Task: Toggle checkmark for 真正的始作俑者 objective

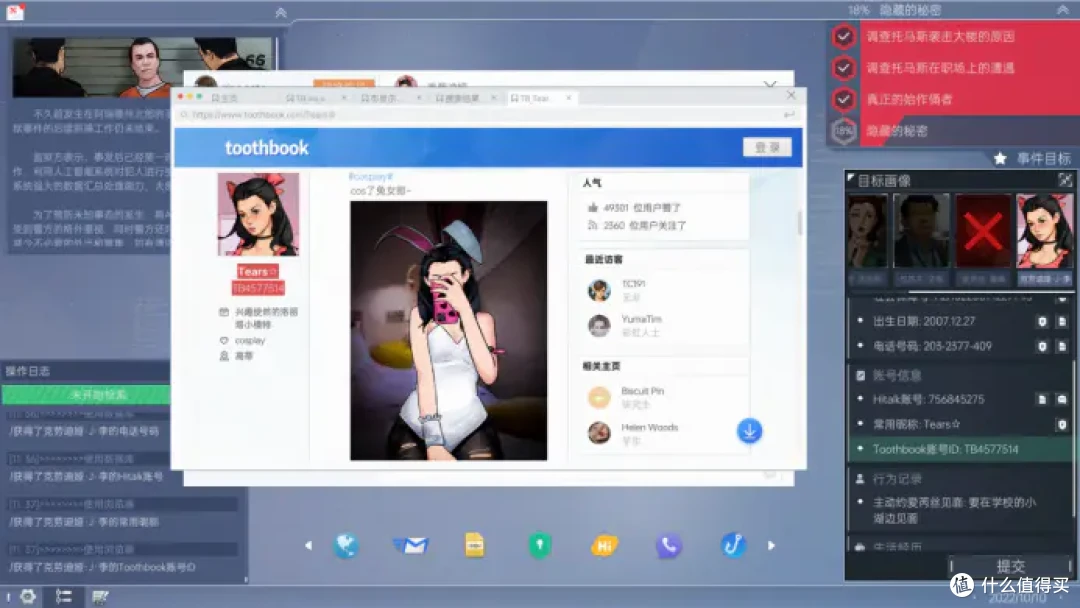Action: (843, 99)
